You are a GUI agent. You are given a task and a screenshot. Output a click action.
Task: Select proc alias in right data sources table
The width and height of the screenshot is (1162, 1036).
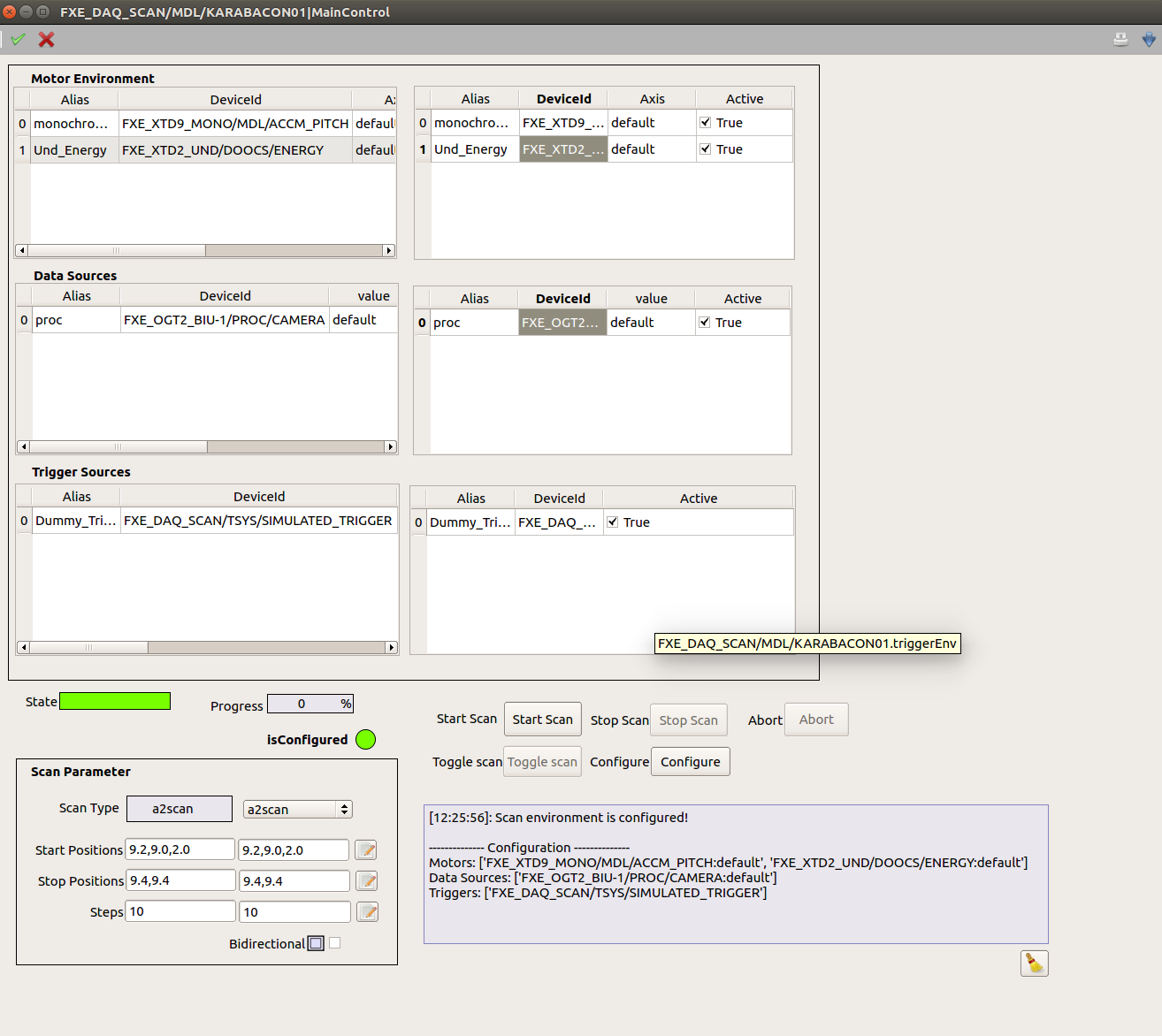[474, 323]
